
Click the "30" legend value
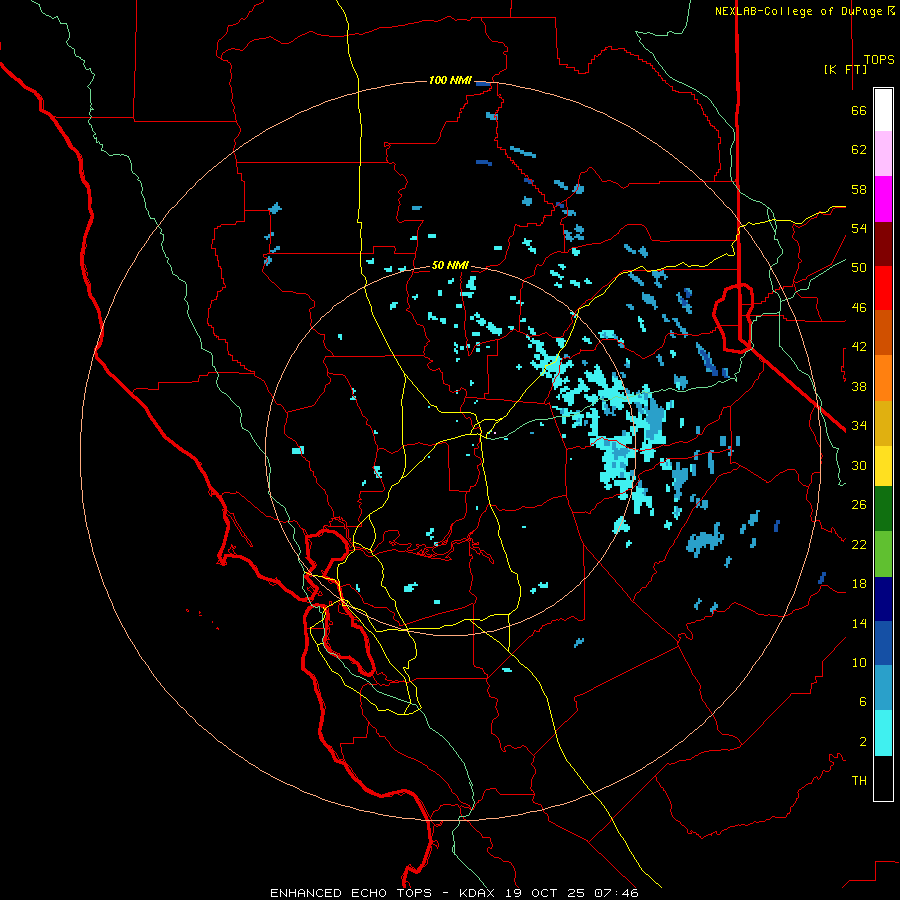(859, 465)
